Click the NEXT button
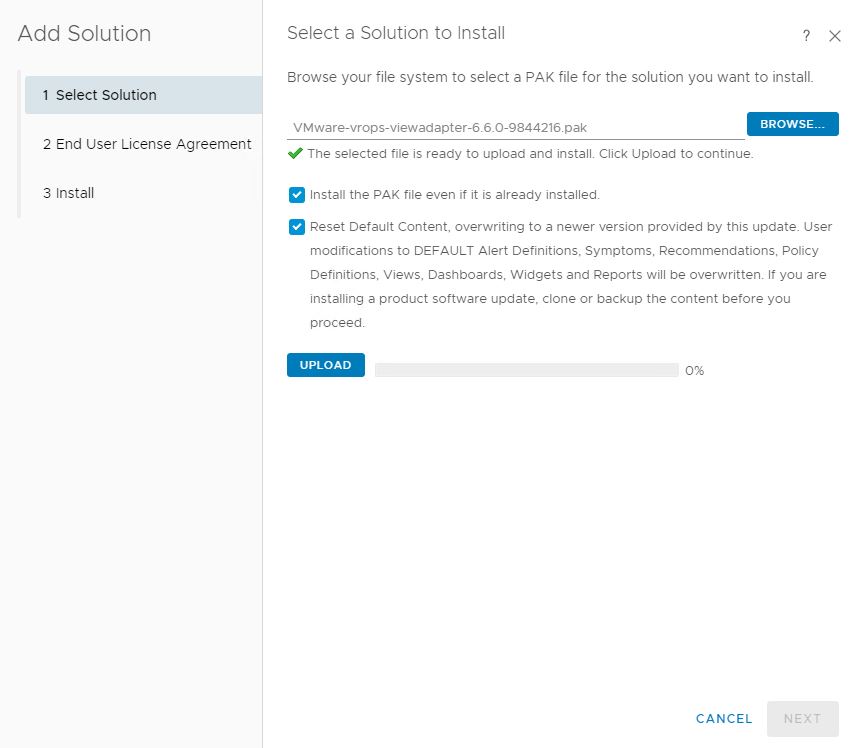Image resolution: width=857 pixels, height=748 pixels. click(802, 718)
